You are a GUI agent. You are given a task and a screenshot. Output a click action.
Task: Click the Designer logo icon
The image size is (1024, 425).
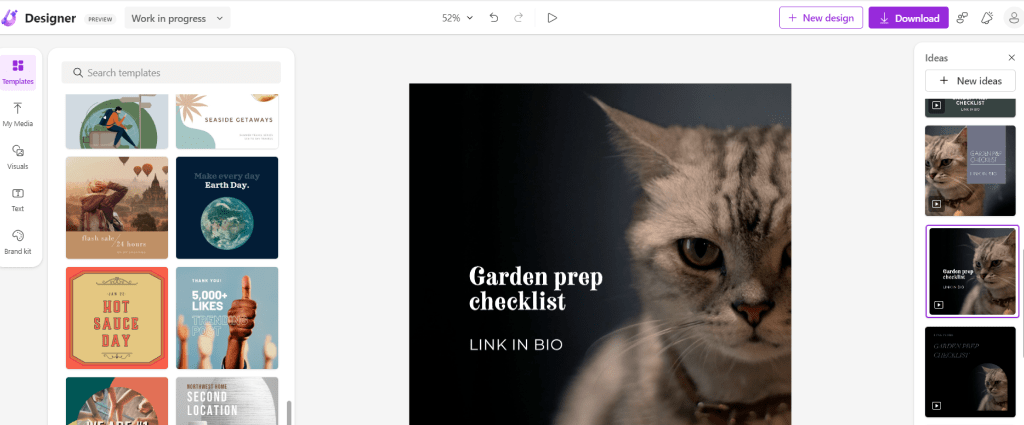click(x=9, y=18)
